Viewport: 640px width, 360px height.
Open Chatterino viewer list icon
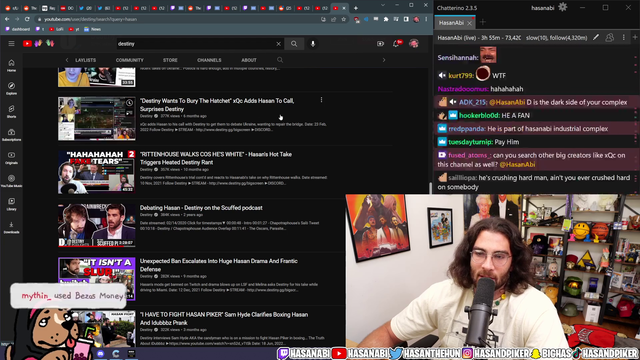(x=609, y=38)
